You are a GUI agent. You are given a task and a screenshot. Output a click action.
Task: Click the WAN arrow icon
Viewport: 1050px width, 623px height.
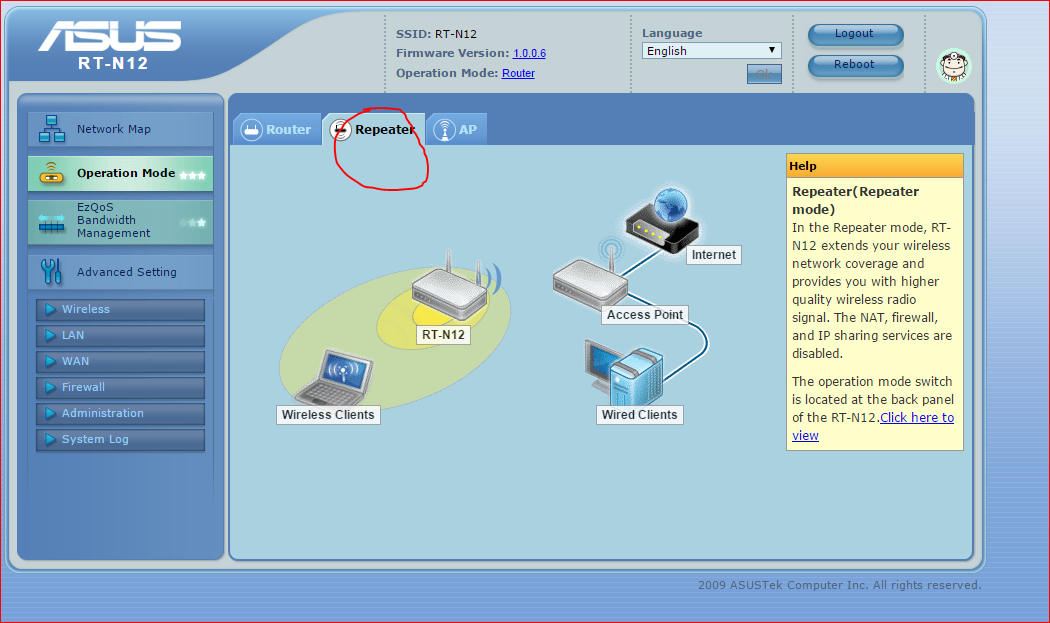(50, 361)
